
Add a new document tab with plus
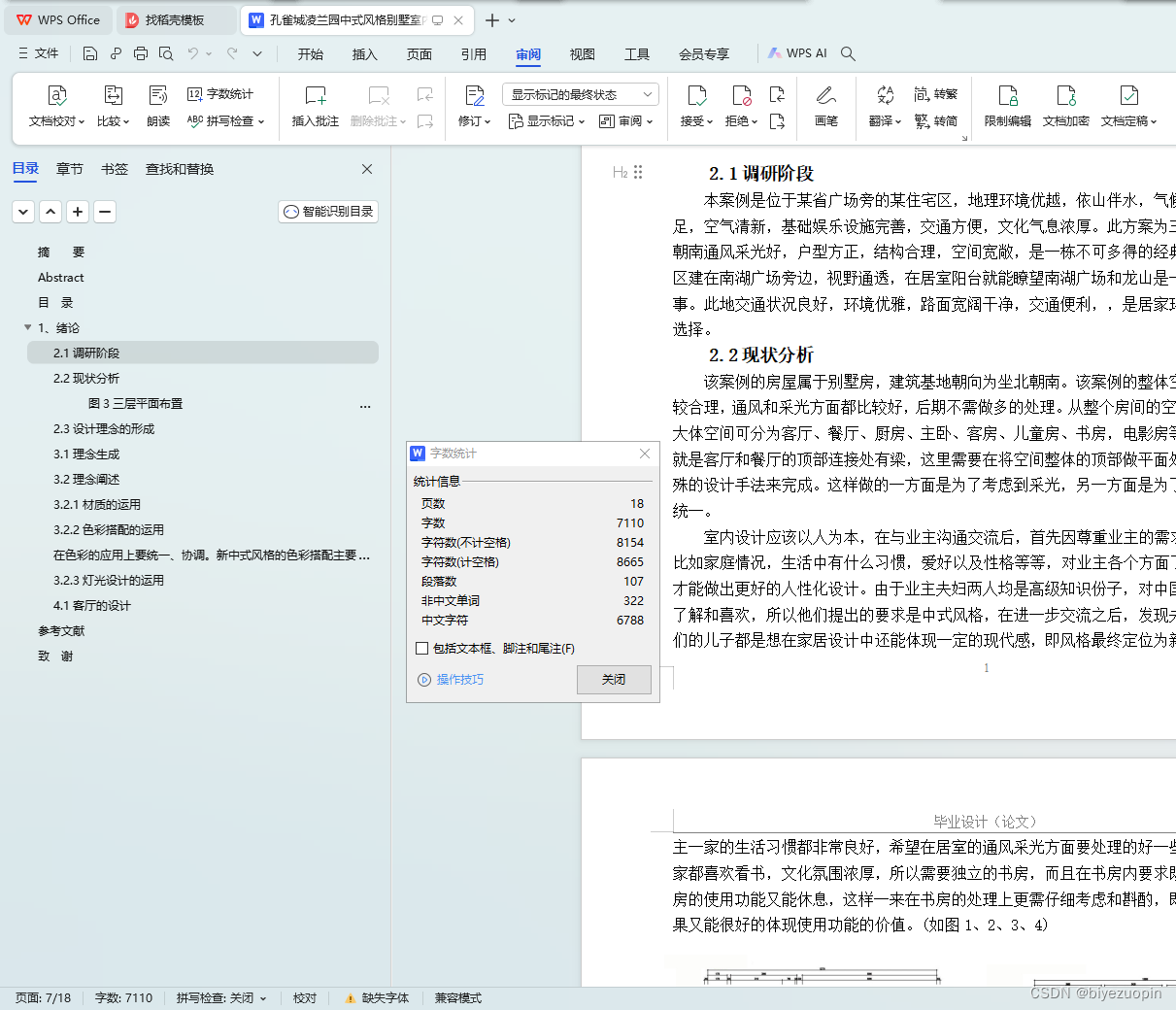(x=492, y=20)
